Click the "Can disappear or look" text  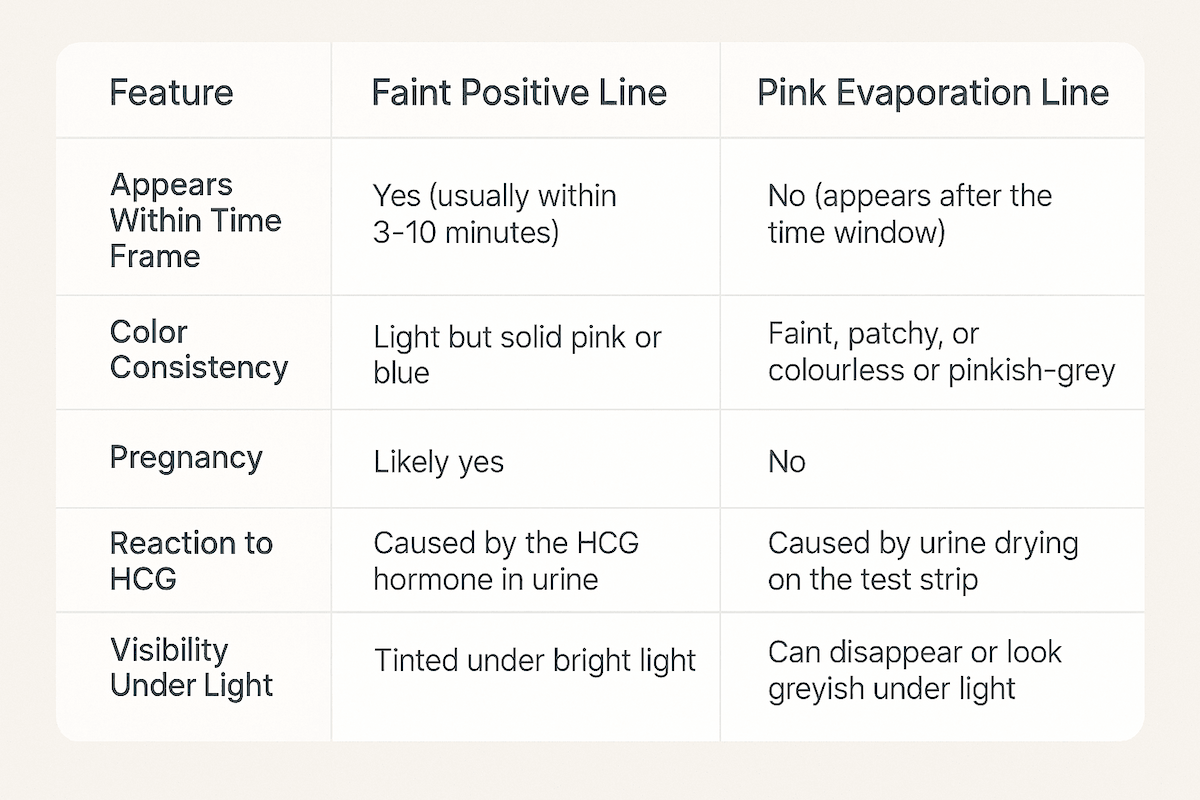point(914,653)
